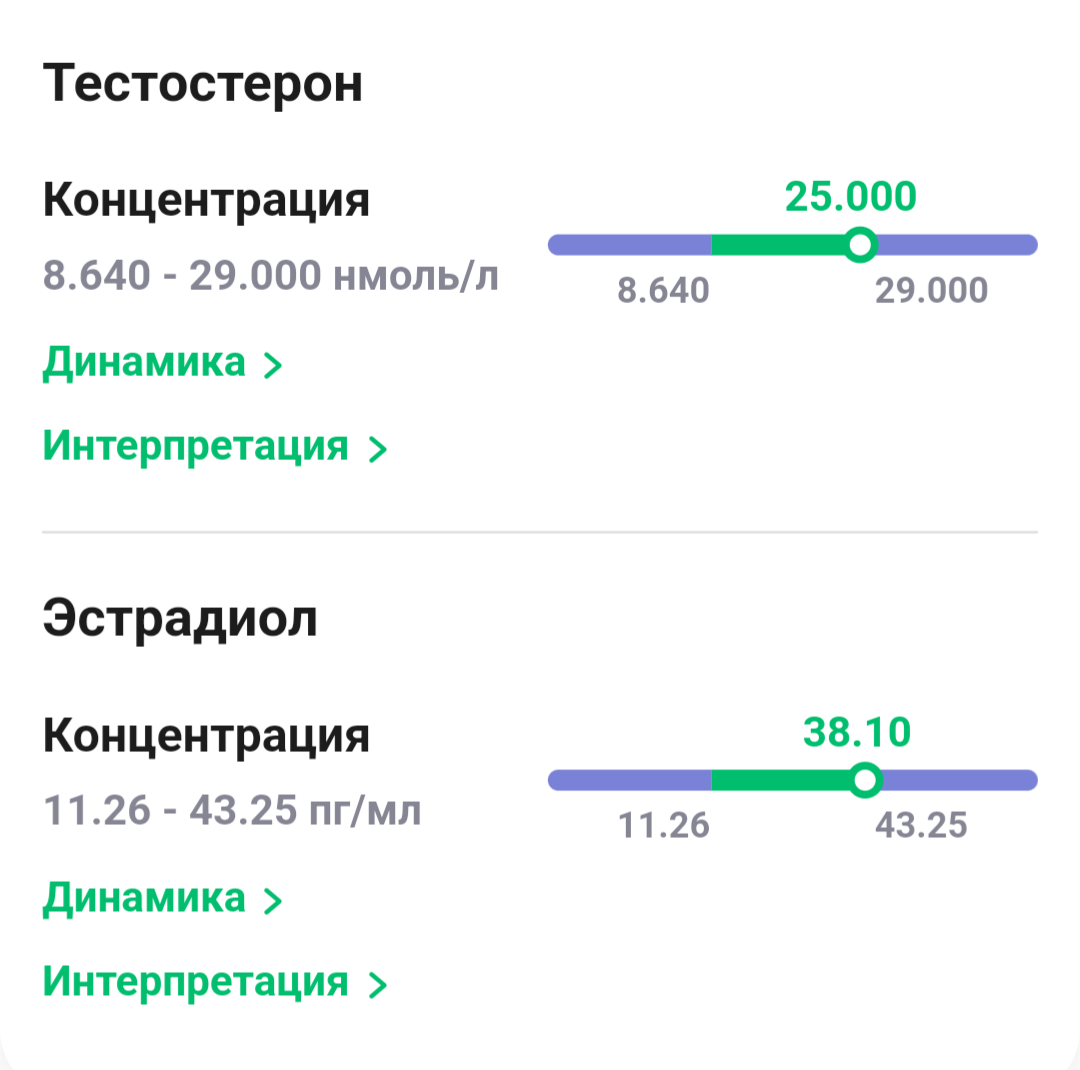Open testosterone Динамика link
Image resolution: width=1080 pixels, height=1070 pixels.
pyautogui.click(x=143, y=362)
